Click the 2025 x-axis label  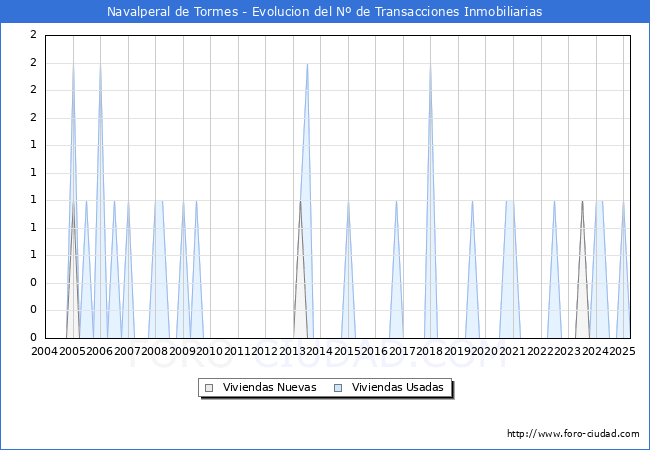point(622,351)
